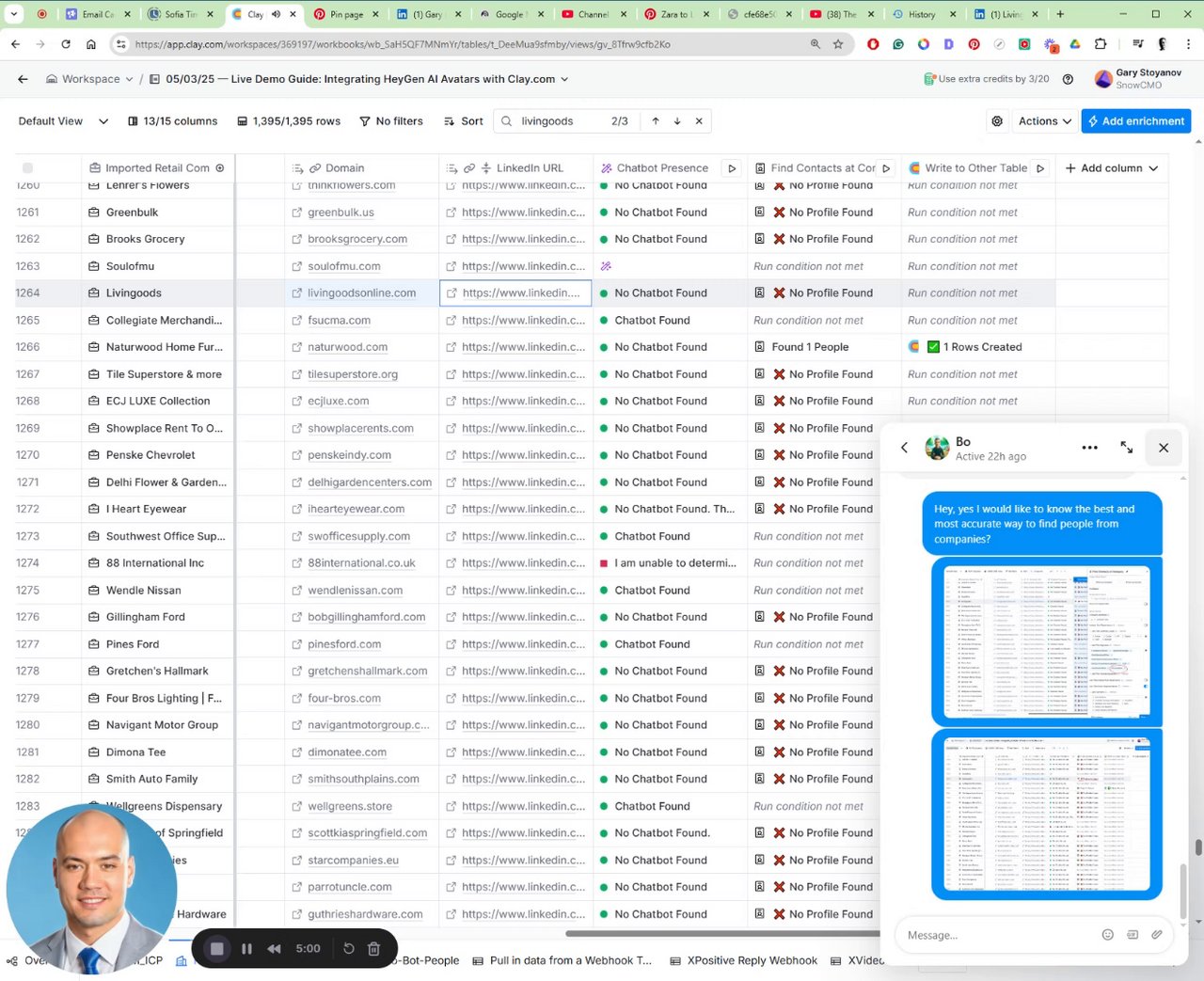1204x981 pixels.
Task: Attach a file in chat message box
Action: coord(1157,935)
